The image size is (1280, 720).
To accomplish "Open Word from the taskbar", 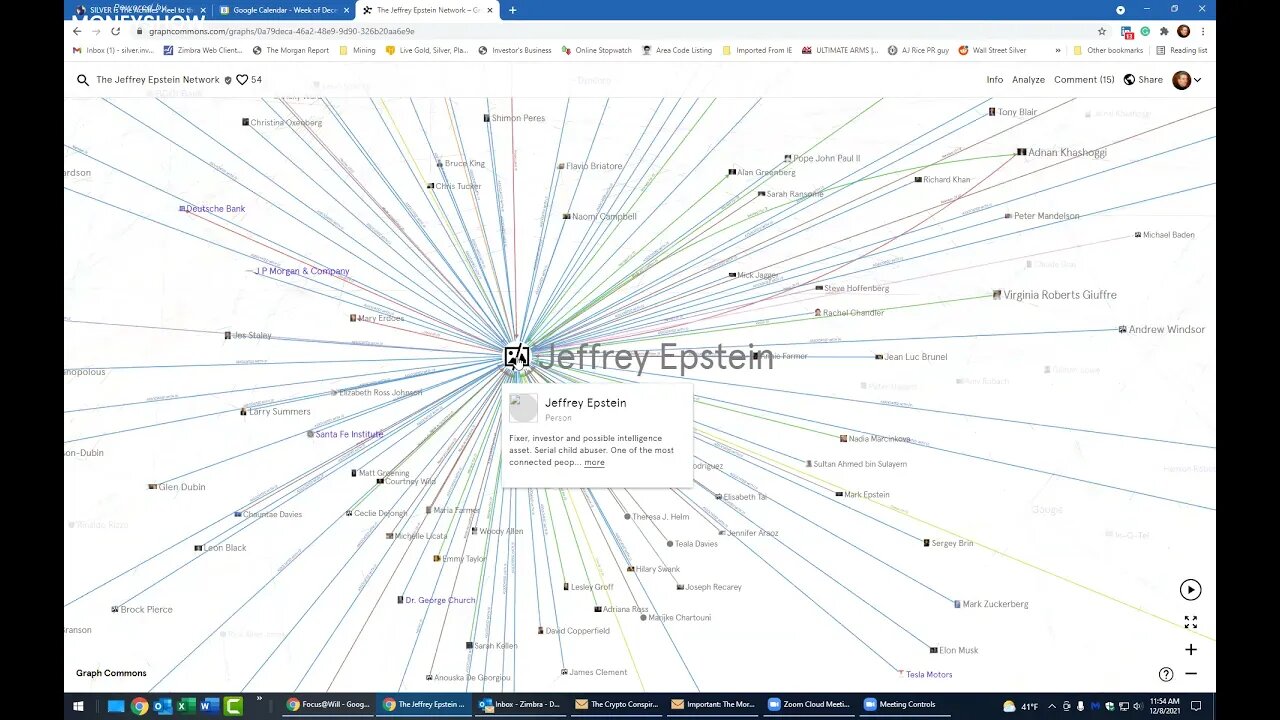I will click(x=208, y=705).
